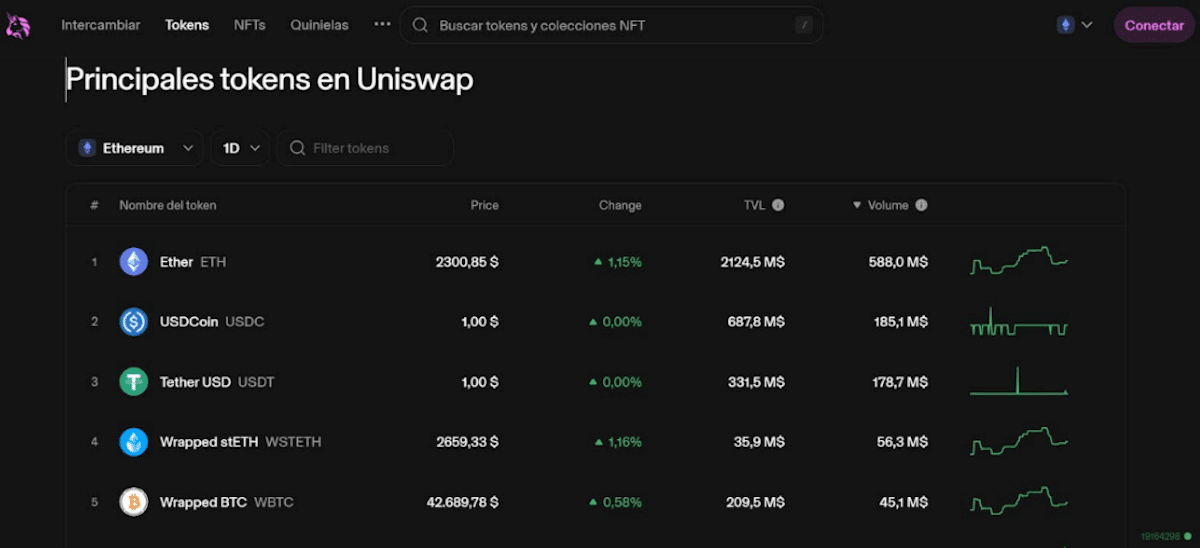Open the Ethereum network filter dropdown
Image resolution: width=1200 pixels, height=548 pixels.
click(x=135, y=148)
